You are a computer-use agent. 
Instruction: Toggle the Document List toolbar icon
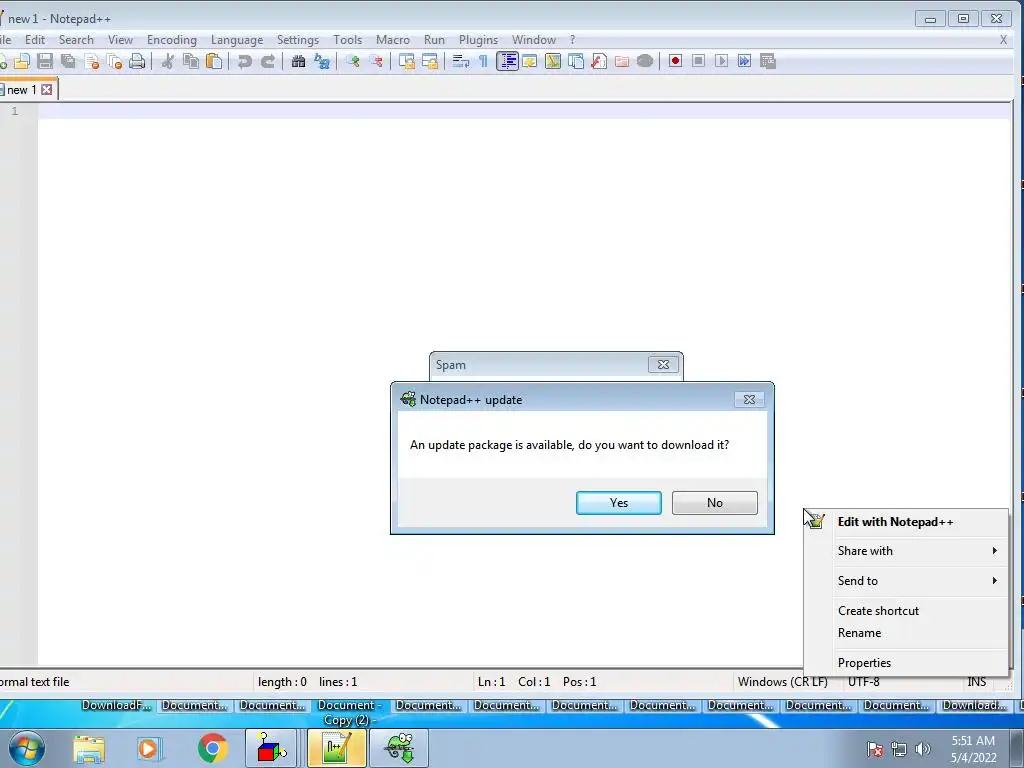pos(576,61)
